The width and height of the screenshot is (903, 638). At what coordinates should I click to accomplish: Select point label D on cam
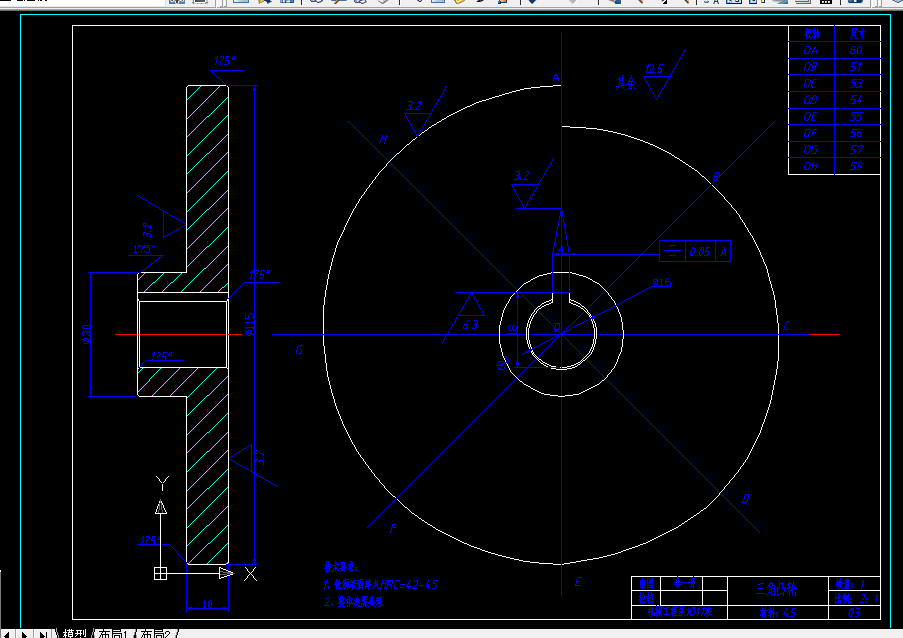tap(746, 499)
